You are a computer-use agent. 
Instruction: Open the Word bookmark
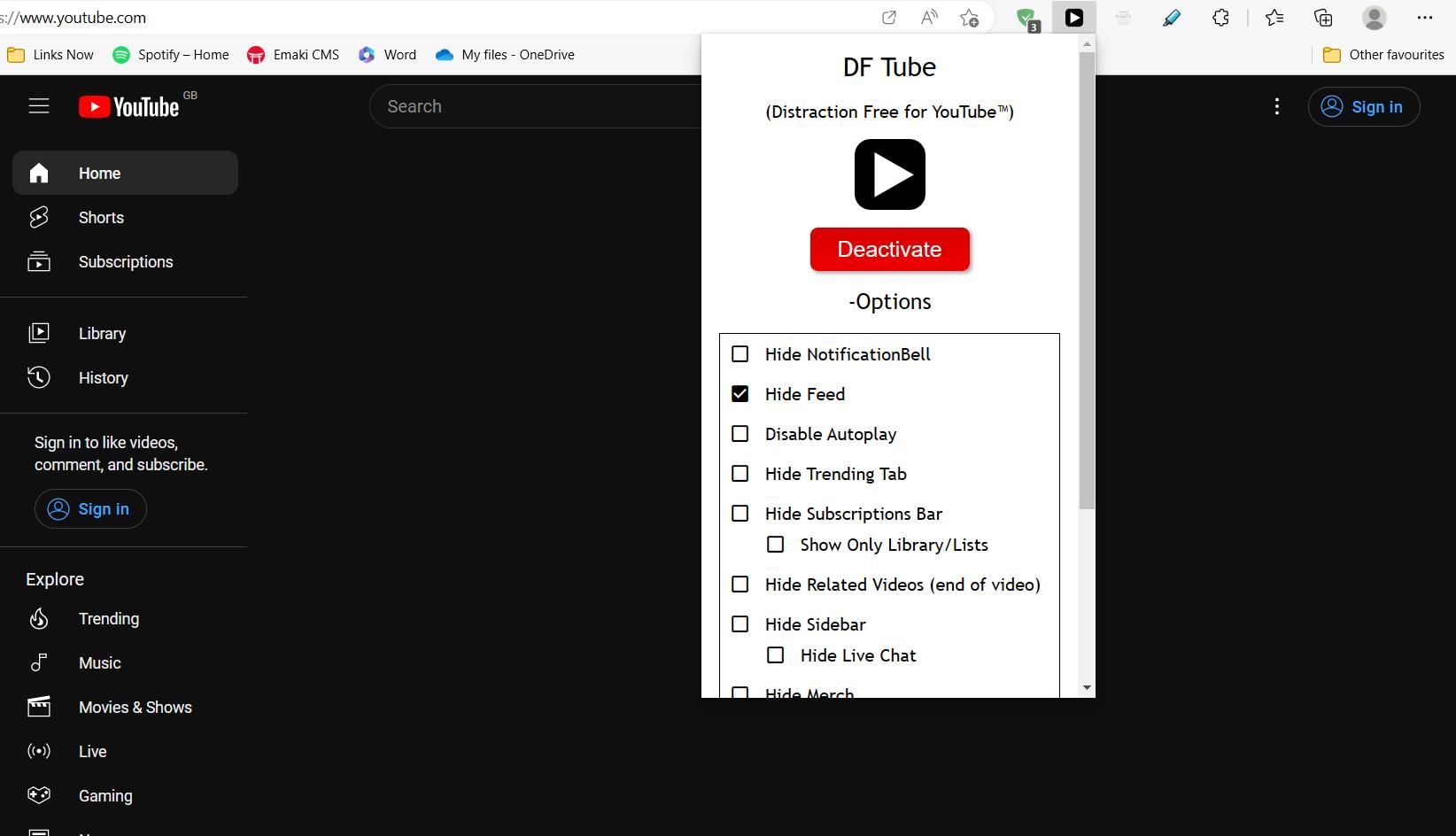tap(387, 55)
